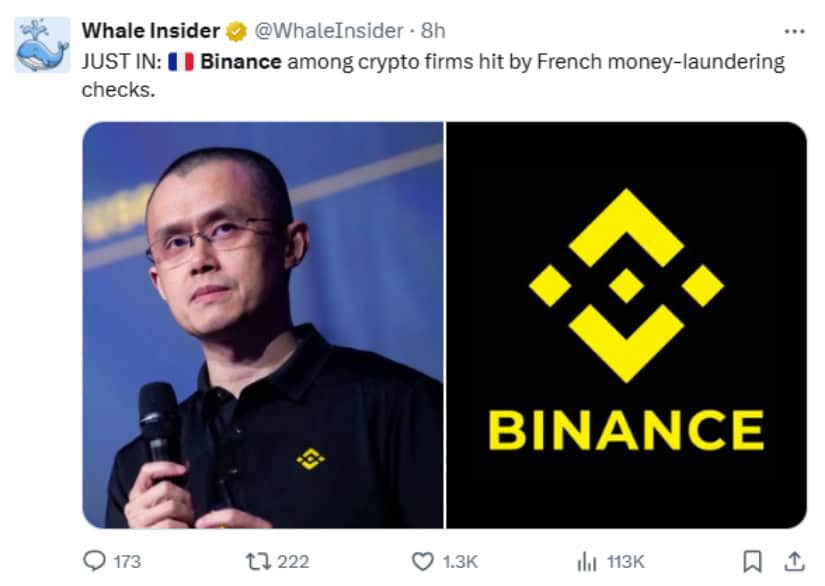Image resolution: width=825 pixels, height=586 pixels.
Task: Open the @WhaleInsider handle link
Action: point(329,31)
